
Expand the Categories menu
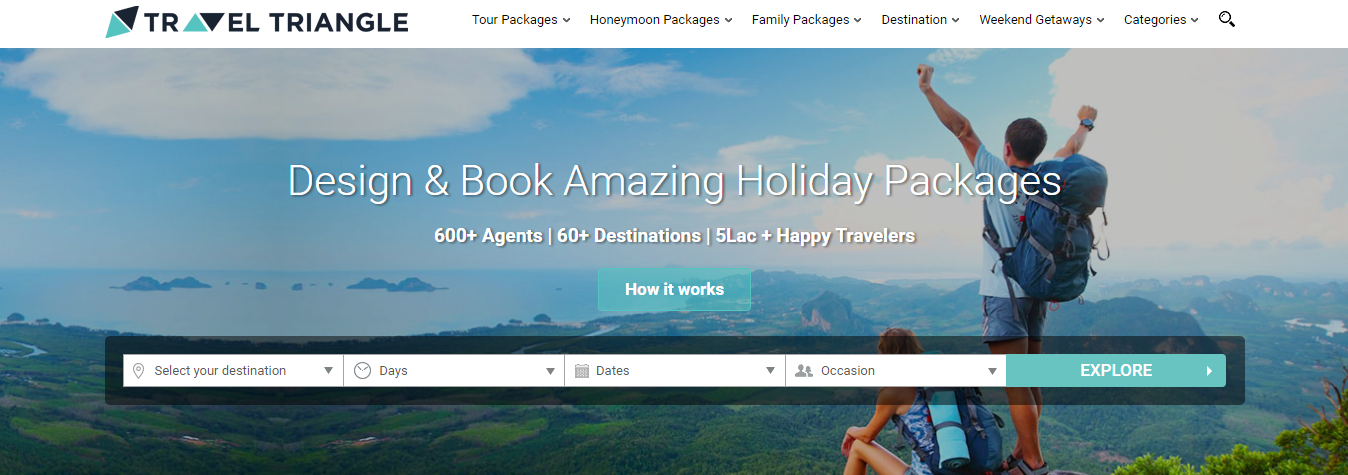tap(1161, 20)
